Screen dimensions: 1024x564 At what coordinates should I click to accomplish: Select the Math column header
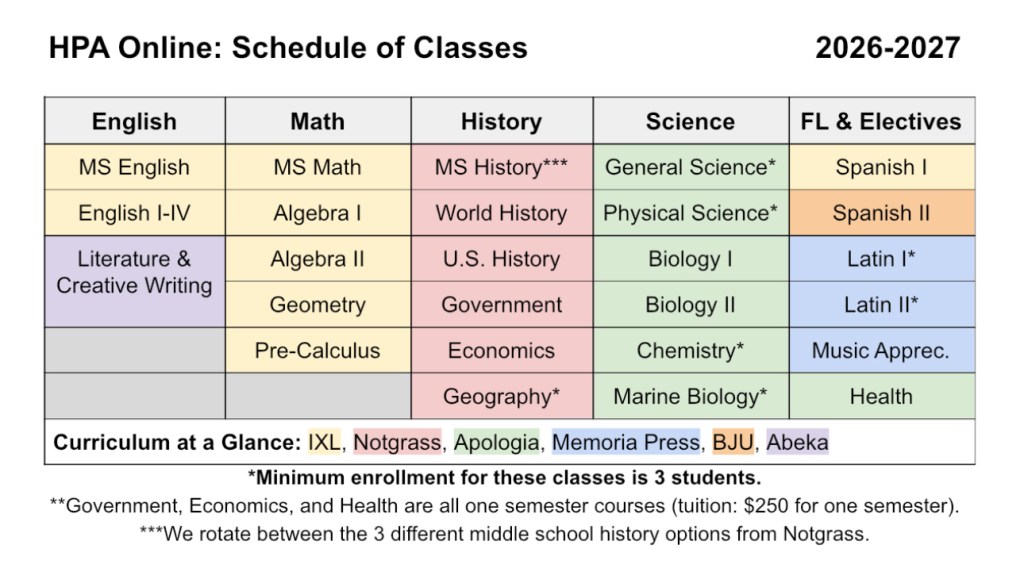click(x=317, y=122)
